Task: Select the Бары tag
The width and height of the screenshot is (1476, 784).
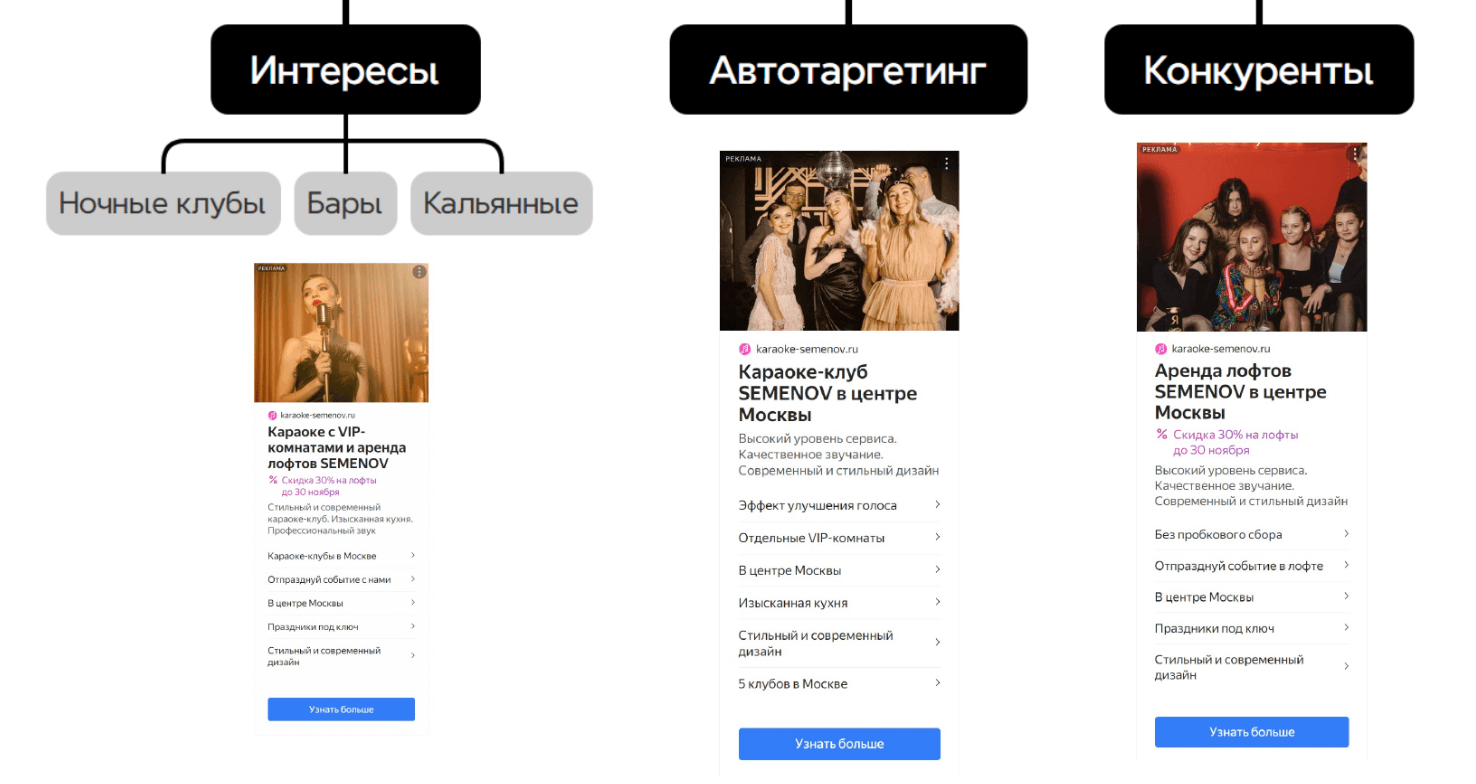Action: (x=345, y=203)
